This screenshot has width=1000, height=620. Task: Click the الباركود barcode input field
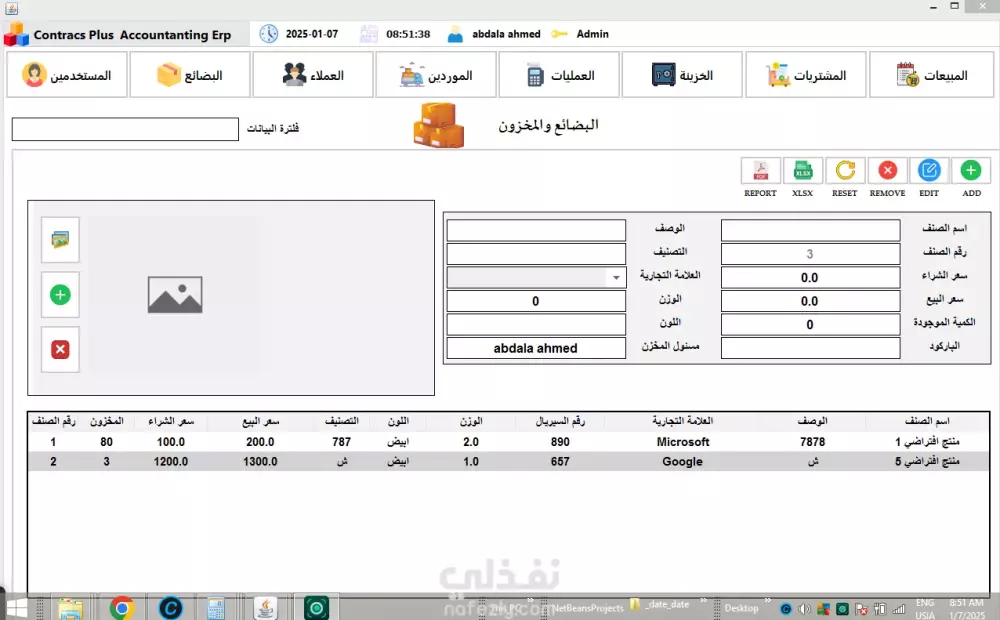[810, 347]
